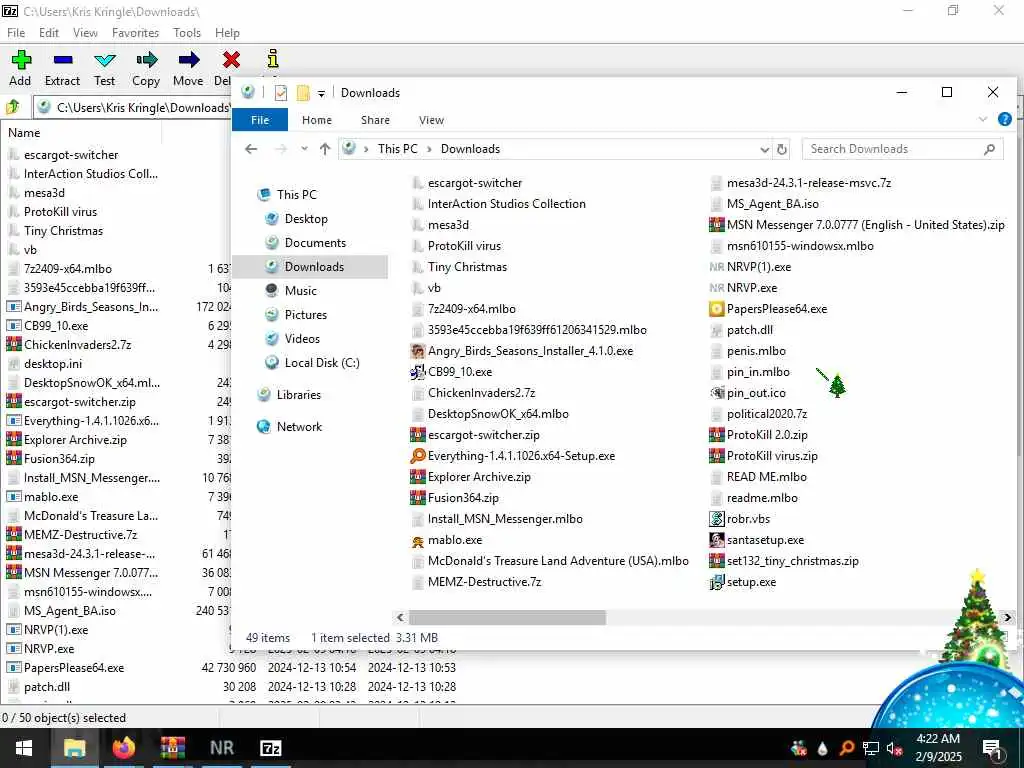Select setup.exe in Explorer
Screen dimensions: 1024x768
point(743,582)
